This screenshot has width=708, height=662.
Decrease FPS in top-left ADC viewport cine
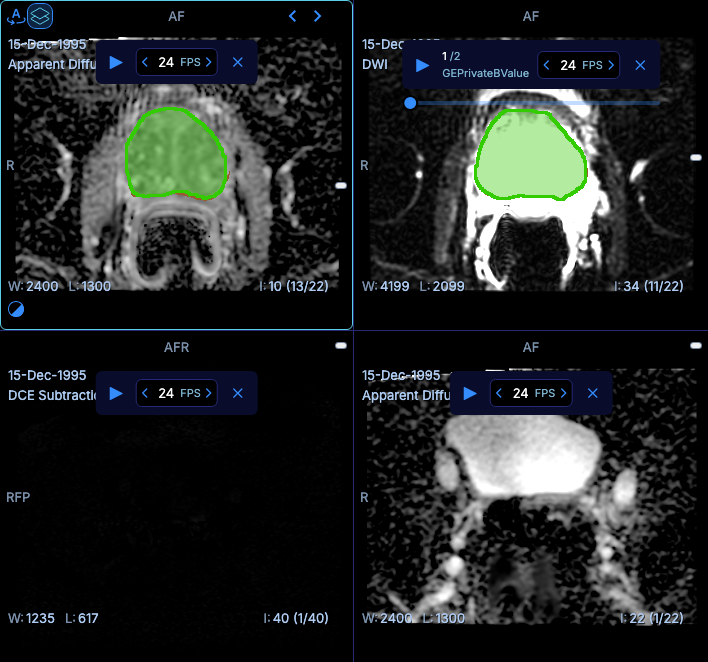145,62
